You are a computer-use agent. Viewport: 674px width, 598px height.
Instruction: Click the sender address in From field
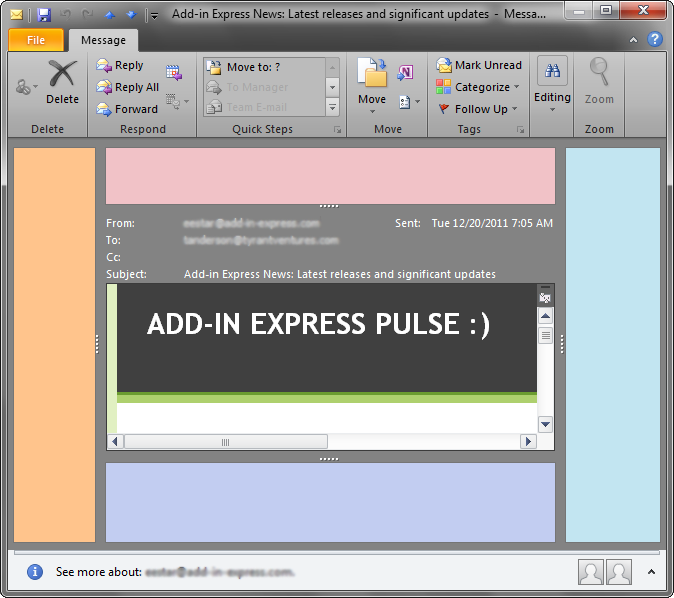(251, 223)
